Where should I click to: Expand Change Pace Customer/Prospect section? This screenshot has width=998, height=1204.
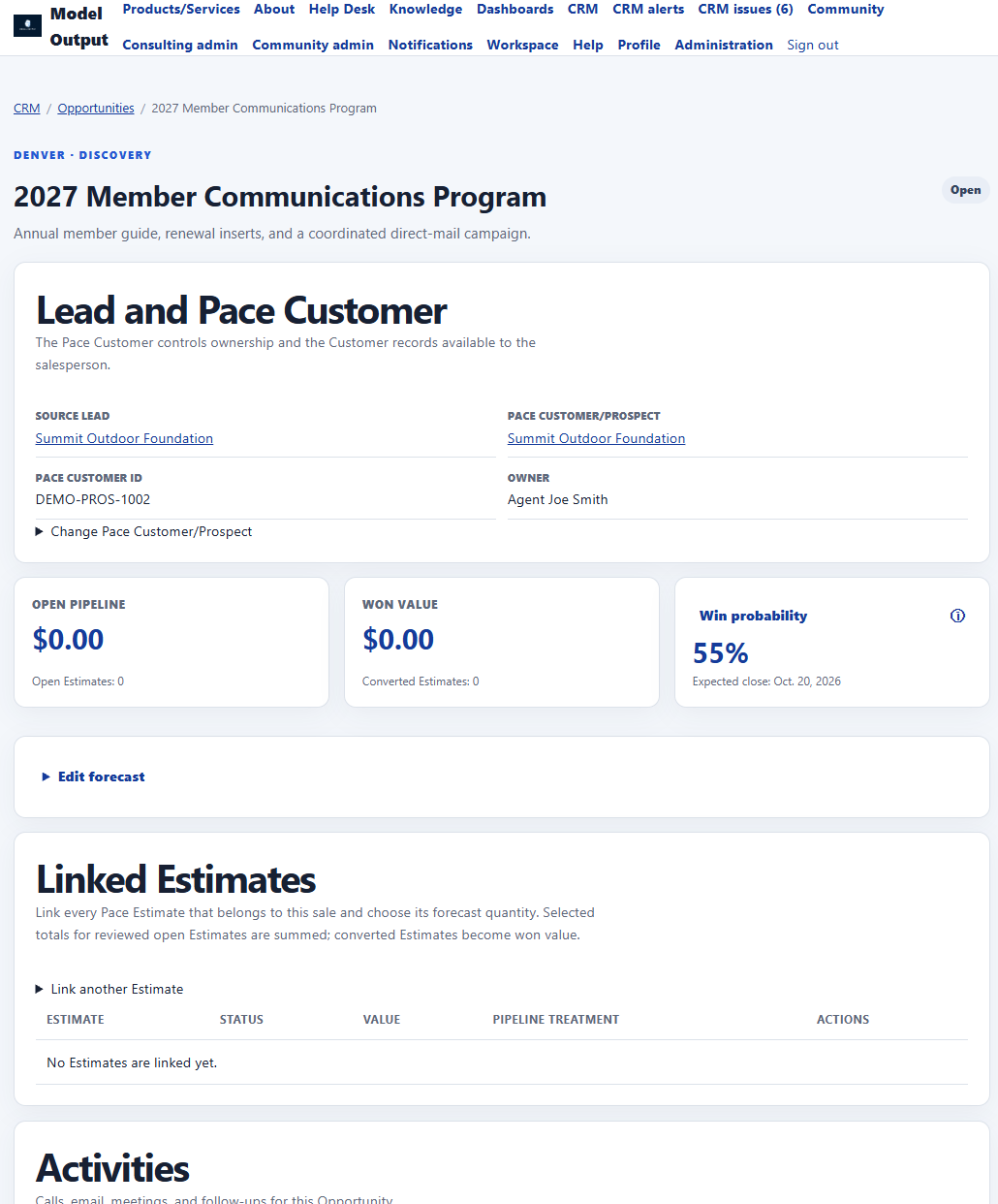(143, 531)
